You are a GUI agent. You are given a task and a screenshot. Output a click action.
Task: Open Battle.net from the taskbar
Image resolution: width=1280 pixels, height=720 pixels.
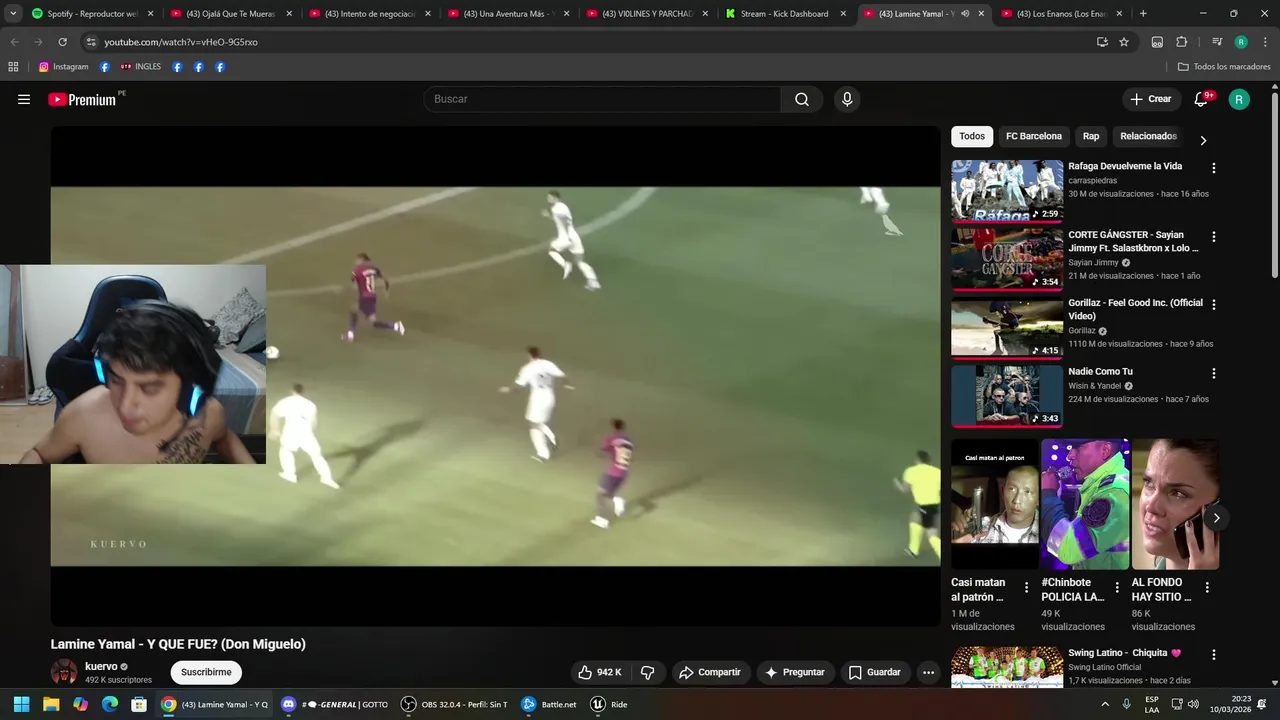pyautogui.click(x=549, y=704)
